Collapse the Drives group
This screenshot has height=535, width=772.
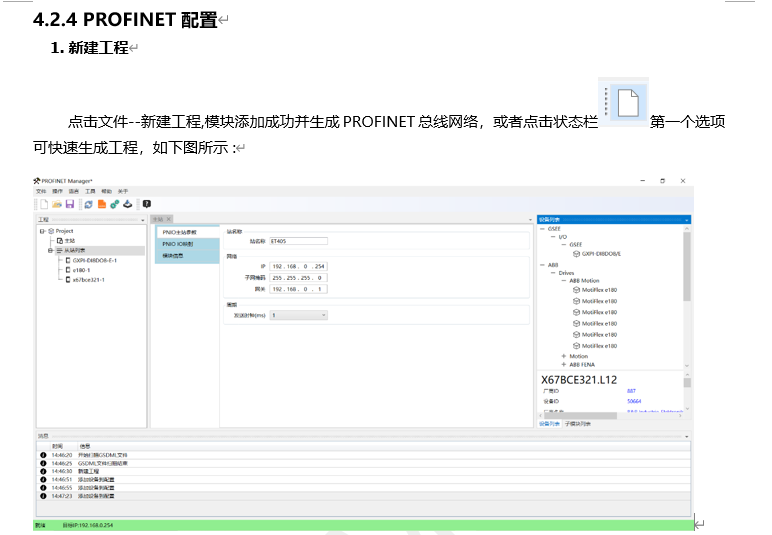(553, 273)
